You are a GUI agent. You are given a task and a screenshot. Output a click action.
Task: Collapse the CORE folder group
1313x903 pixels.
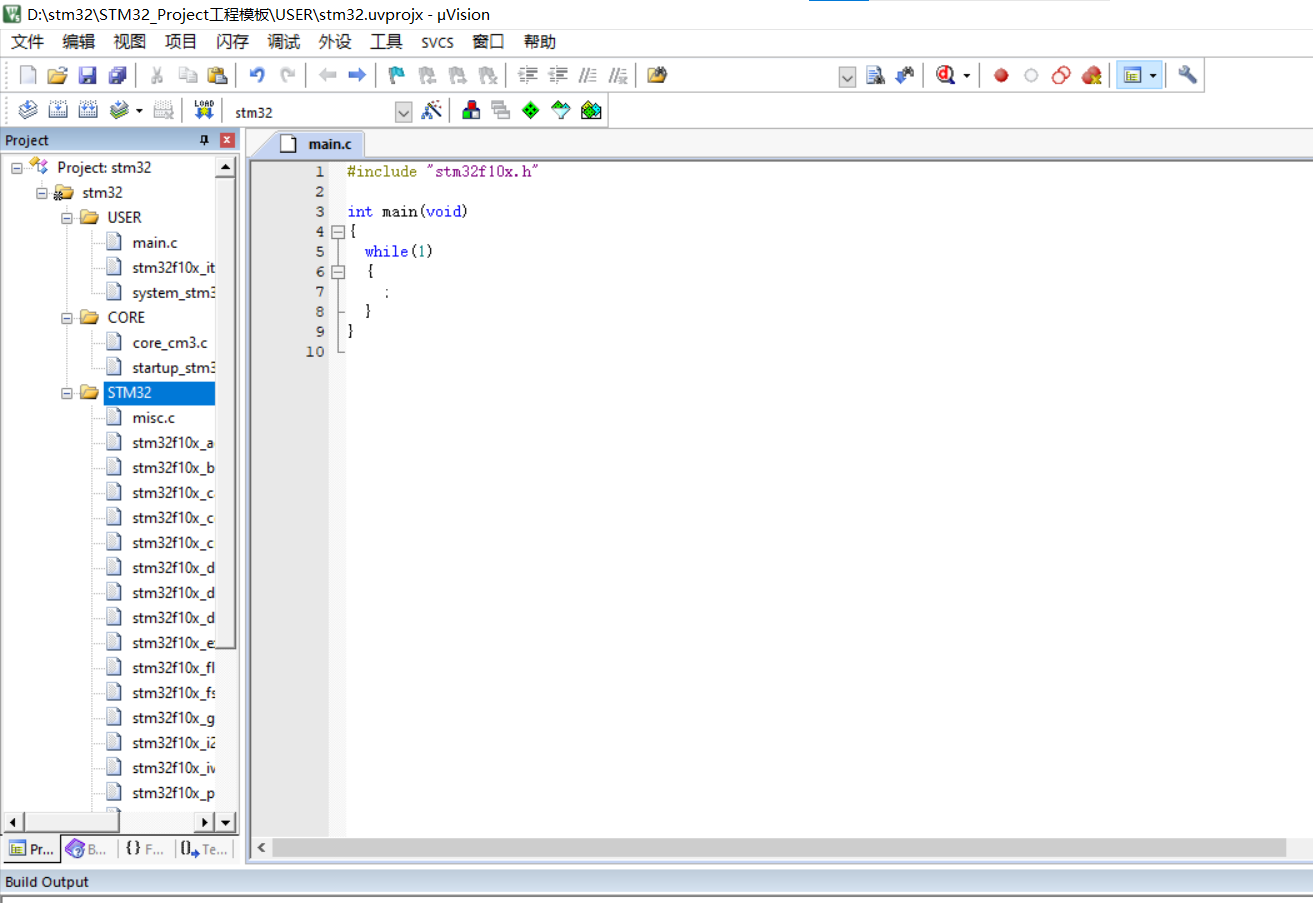pyautogui.click(x=67, y=318)
